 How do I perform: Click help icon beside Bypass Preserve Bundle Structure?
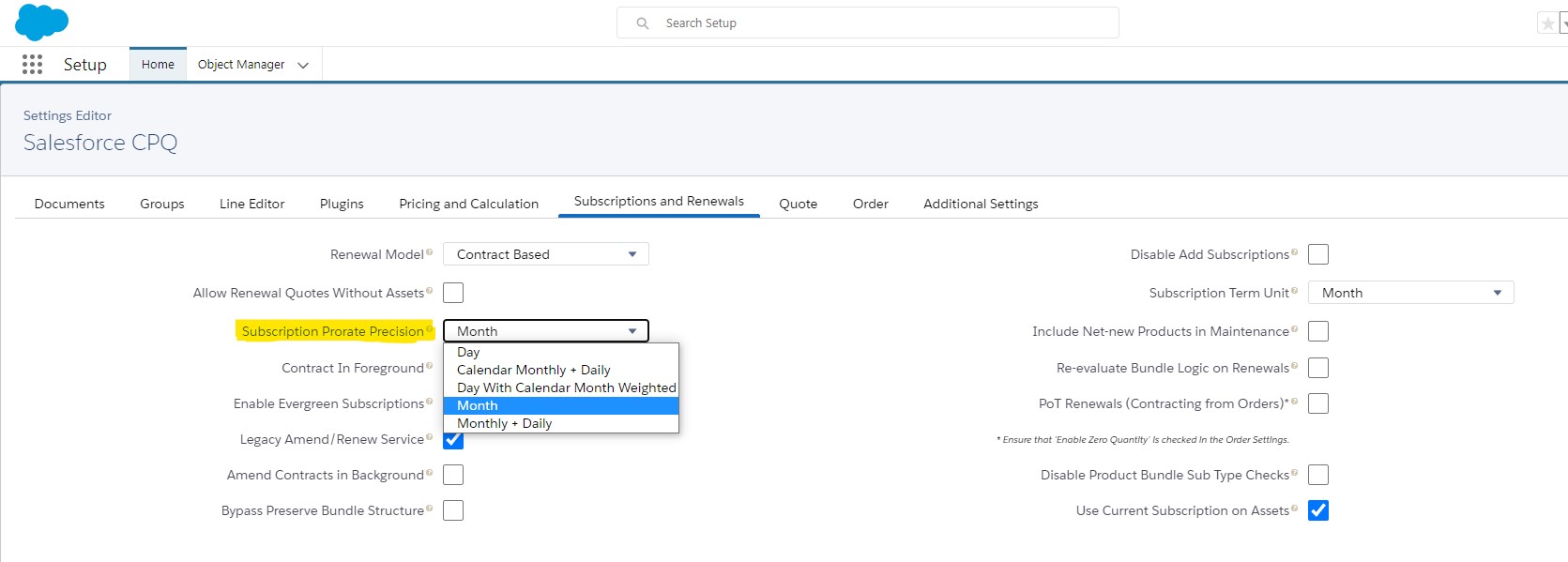[x=430, y=509]
